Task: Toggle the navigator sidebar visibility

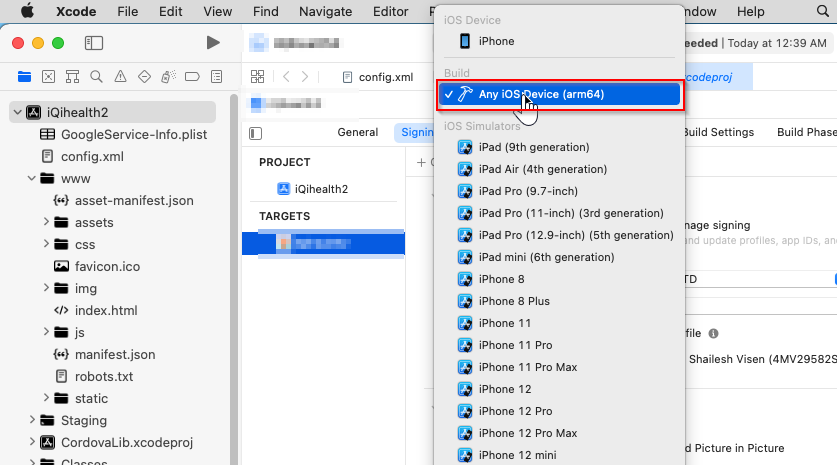Action: [94, 43]
